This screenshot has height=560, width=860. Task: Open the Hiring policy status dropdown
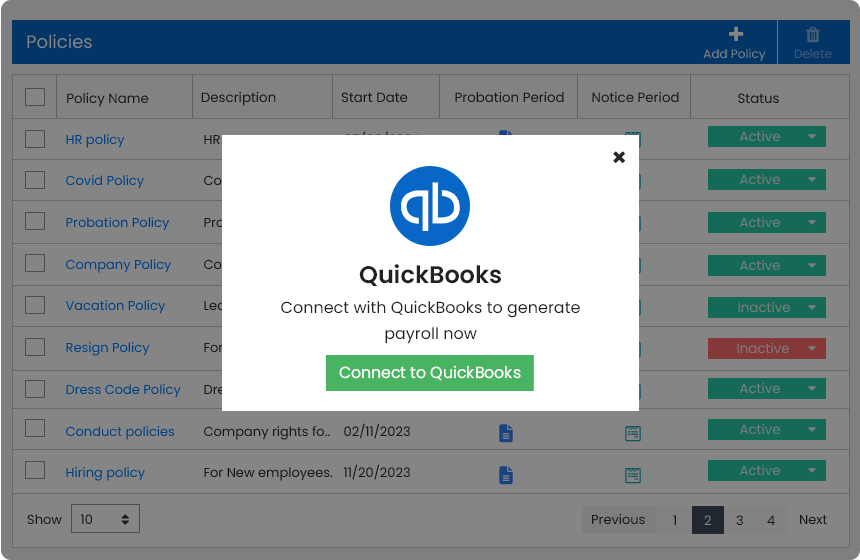click(x=766, y=471)
